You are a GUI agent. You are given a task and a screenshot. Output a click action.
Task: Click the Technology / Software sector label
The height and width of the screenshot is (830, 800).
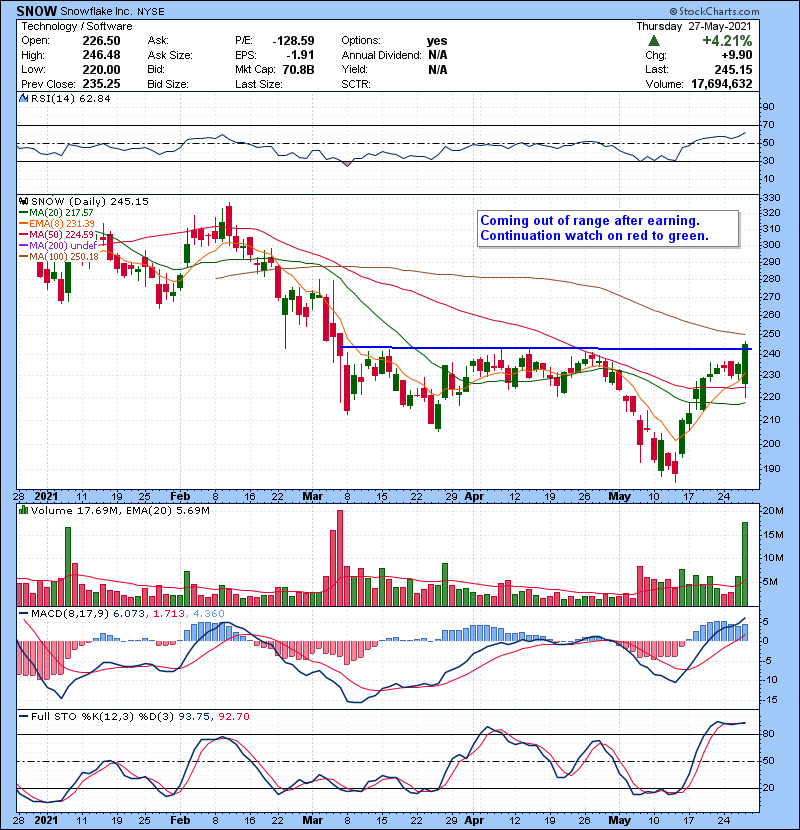tap(76, 26)
